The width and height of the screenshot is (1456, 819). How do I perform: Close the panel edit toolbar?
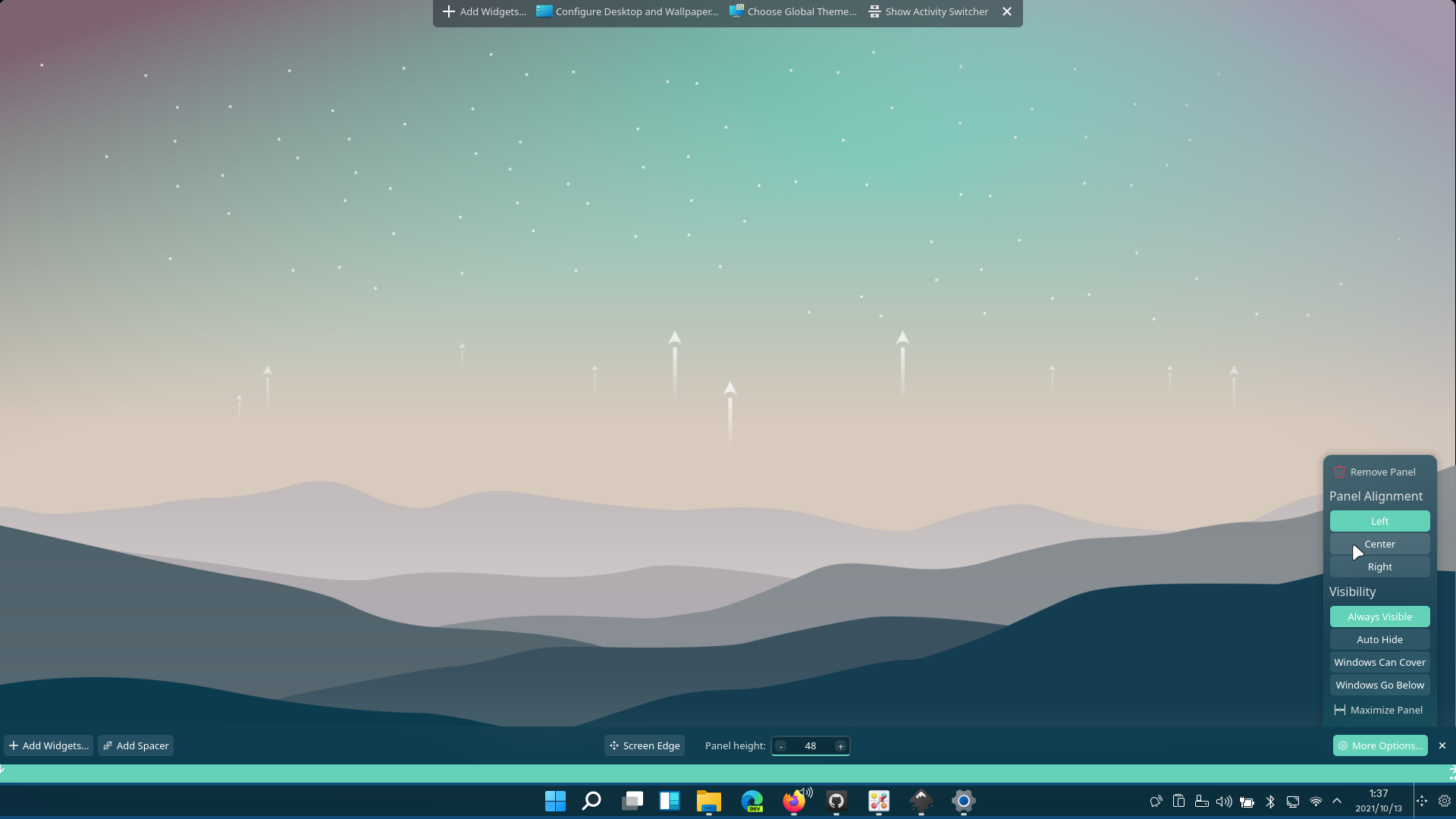pos(1442,745)
